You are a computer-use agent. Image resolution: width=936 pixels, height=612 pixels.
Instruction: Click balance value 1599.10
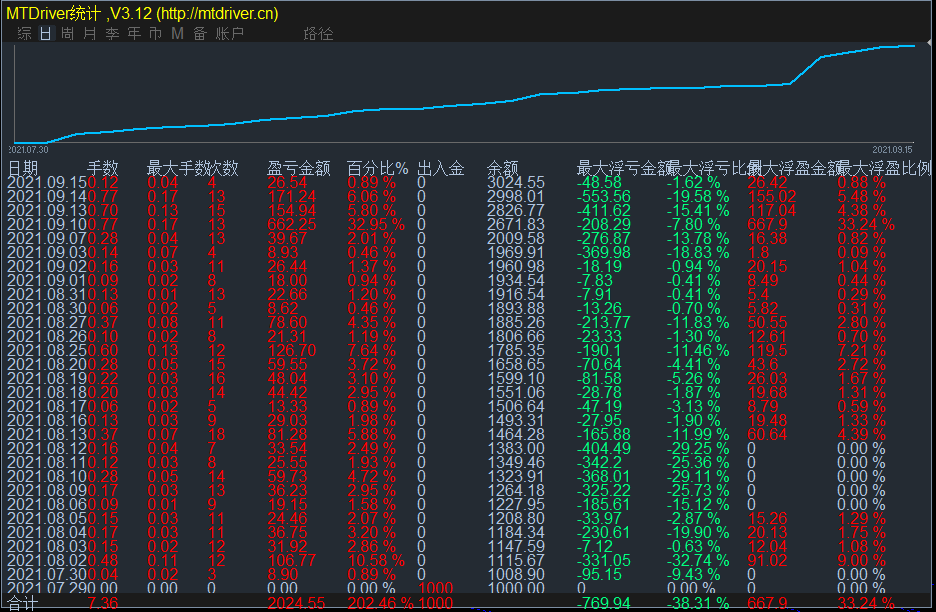[x=516, y=379]
